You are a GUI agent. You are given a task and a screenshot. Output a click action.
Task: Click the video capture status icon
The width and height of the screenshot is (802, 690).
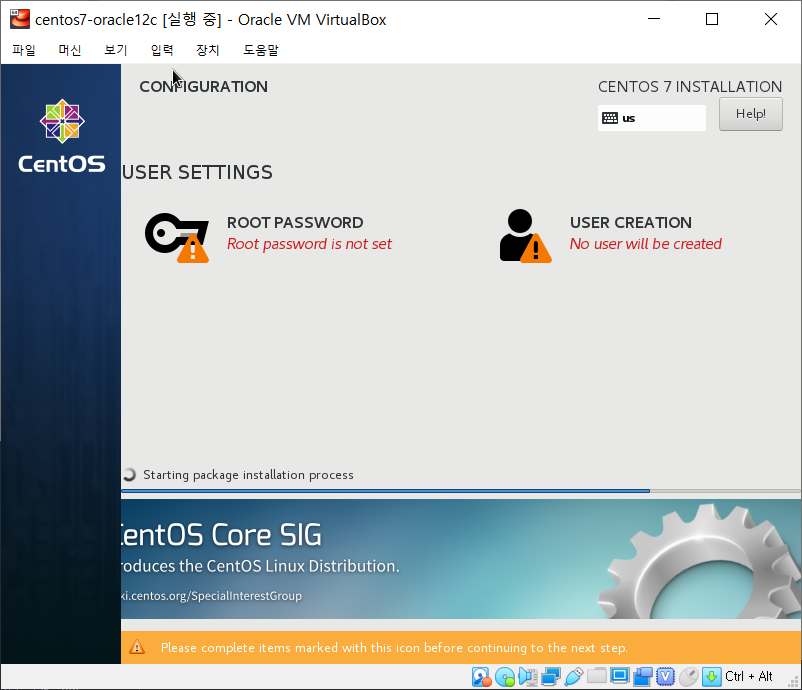642,677
